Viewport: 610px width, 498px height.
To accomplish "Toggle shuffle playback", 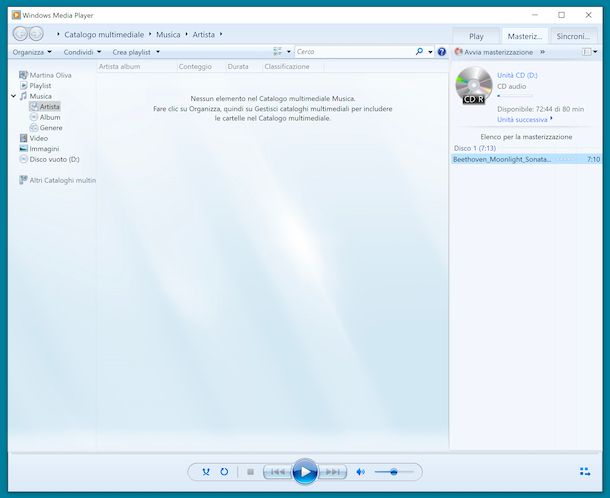I will click(x=206, y=472).
